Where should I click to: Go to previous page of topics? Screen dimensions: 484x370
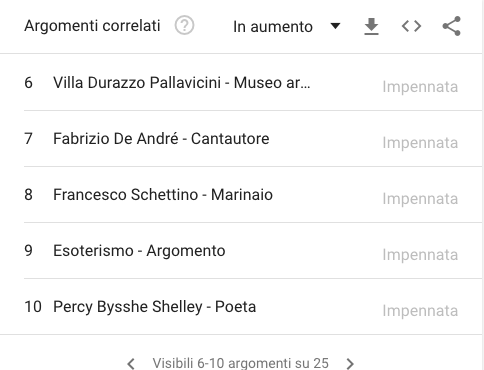coord(131,363)
